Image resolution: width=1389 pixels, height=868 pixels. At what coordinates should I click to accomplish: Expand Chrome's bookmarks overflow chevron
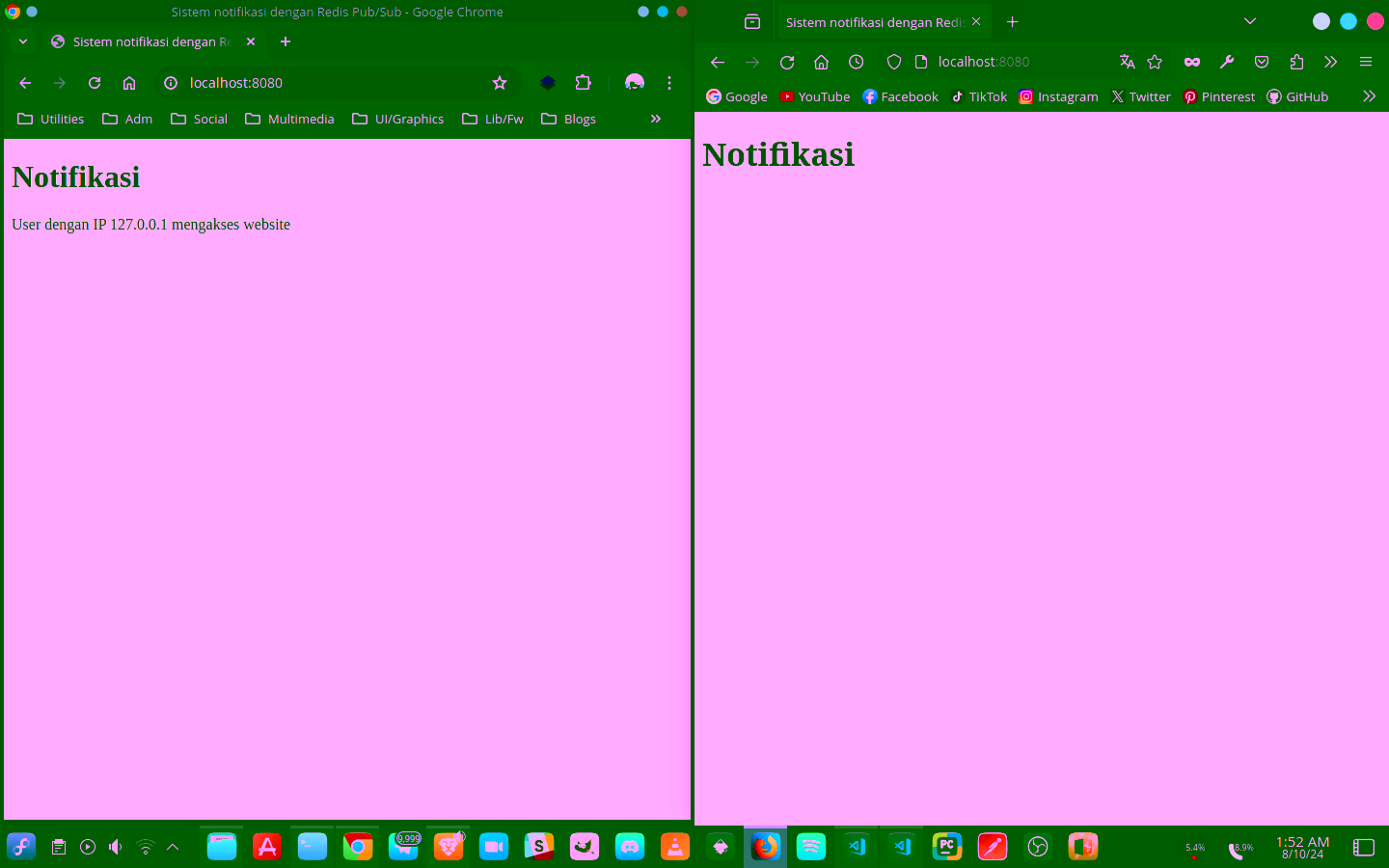click(x=655, y=119)
